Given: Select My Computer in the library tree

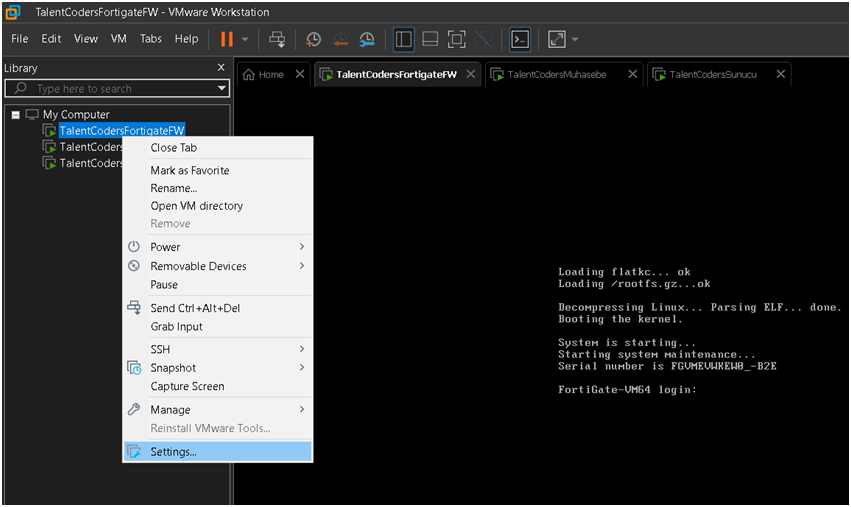Looking at the screenshot, I should (x=76, y=115).
